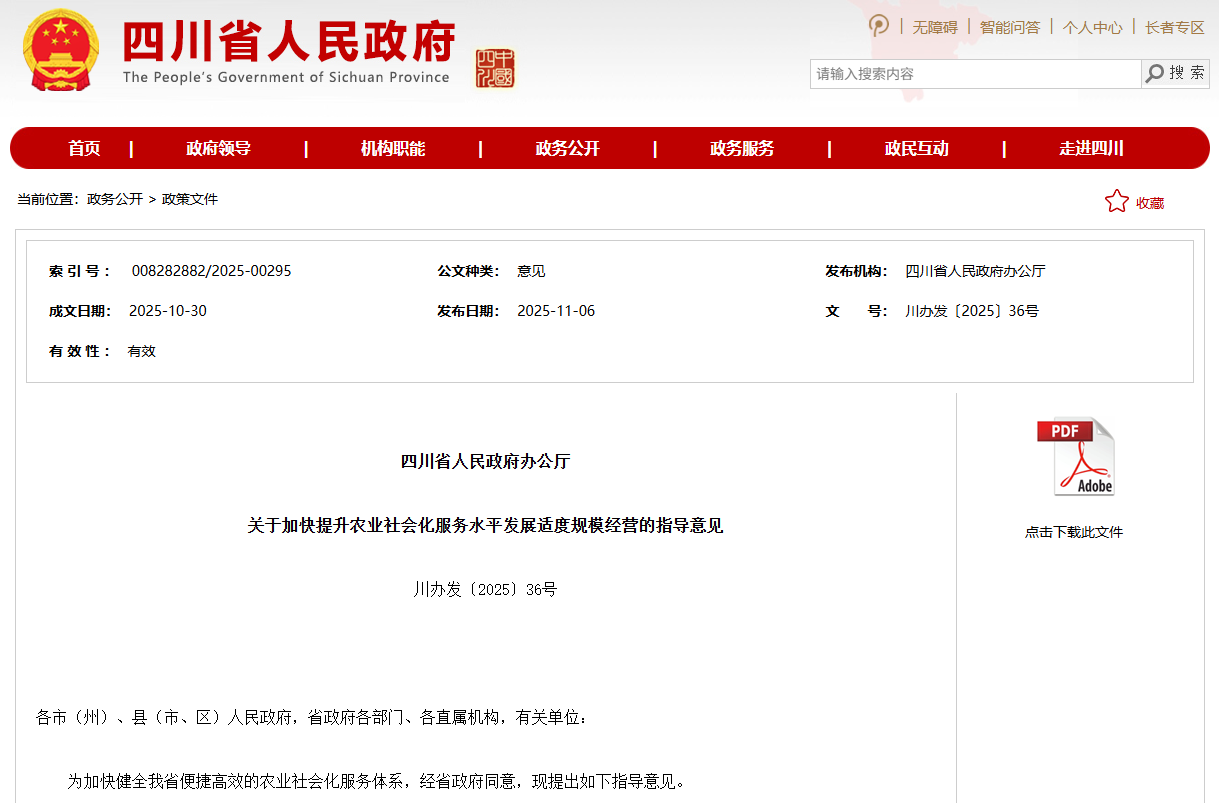Open the 政务服务 navigation item
Screen dimensions: 1219x803
pos(742,148)
